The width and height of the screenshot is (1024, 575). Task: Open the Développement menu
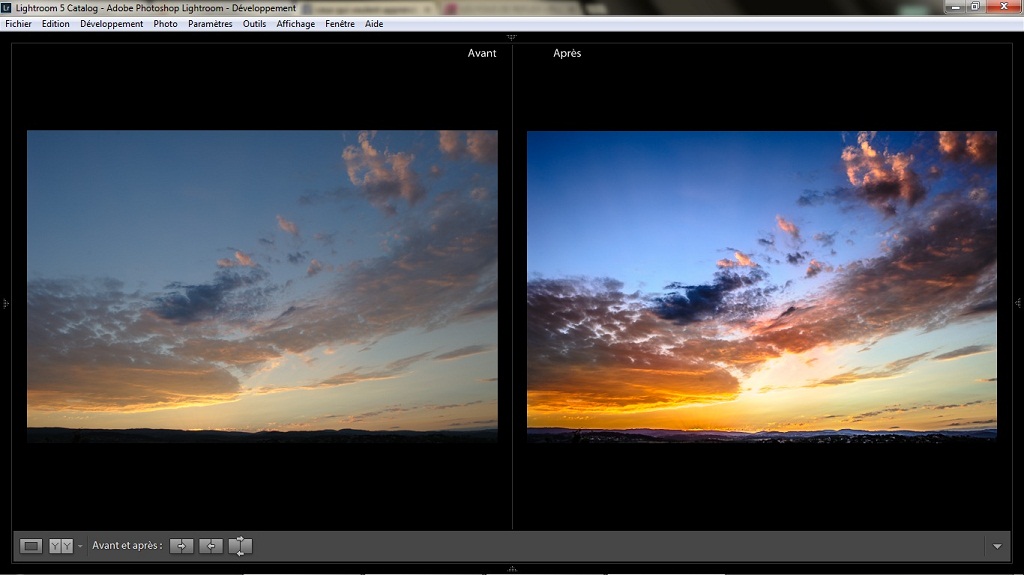112,24
